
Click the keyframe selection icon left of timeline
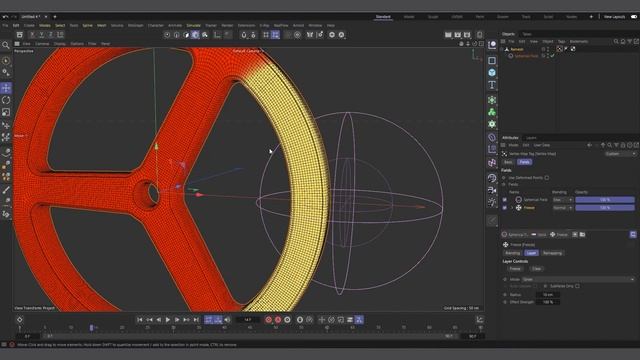[x=20, y=320]
